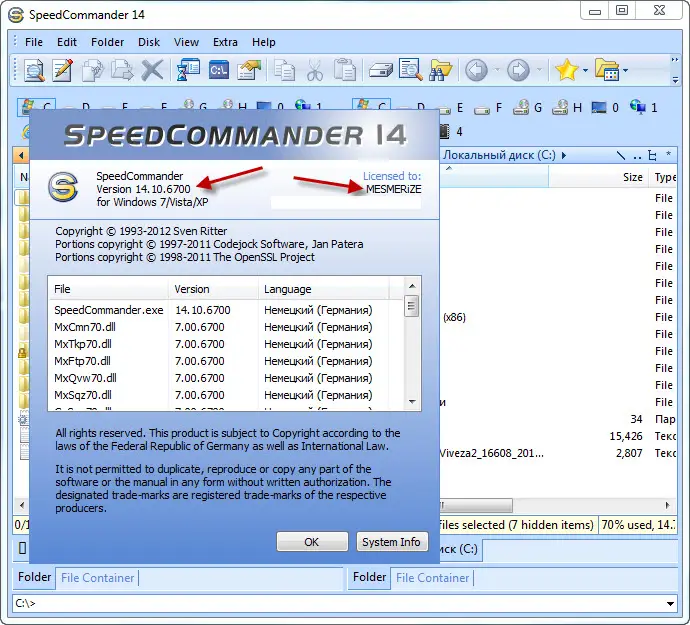This screenshot has height=625, width=690.
Task: Click OK in the About dialog
Action: [x=312, y=542]
